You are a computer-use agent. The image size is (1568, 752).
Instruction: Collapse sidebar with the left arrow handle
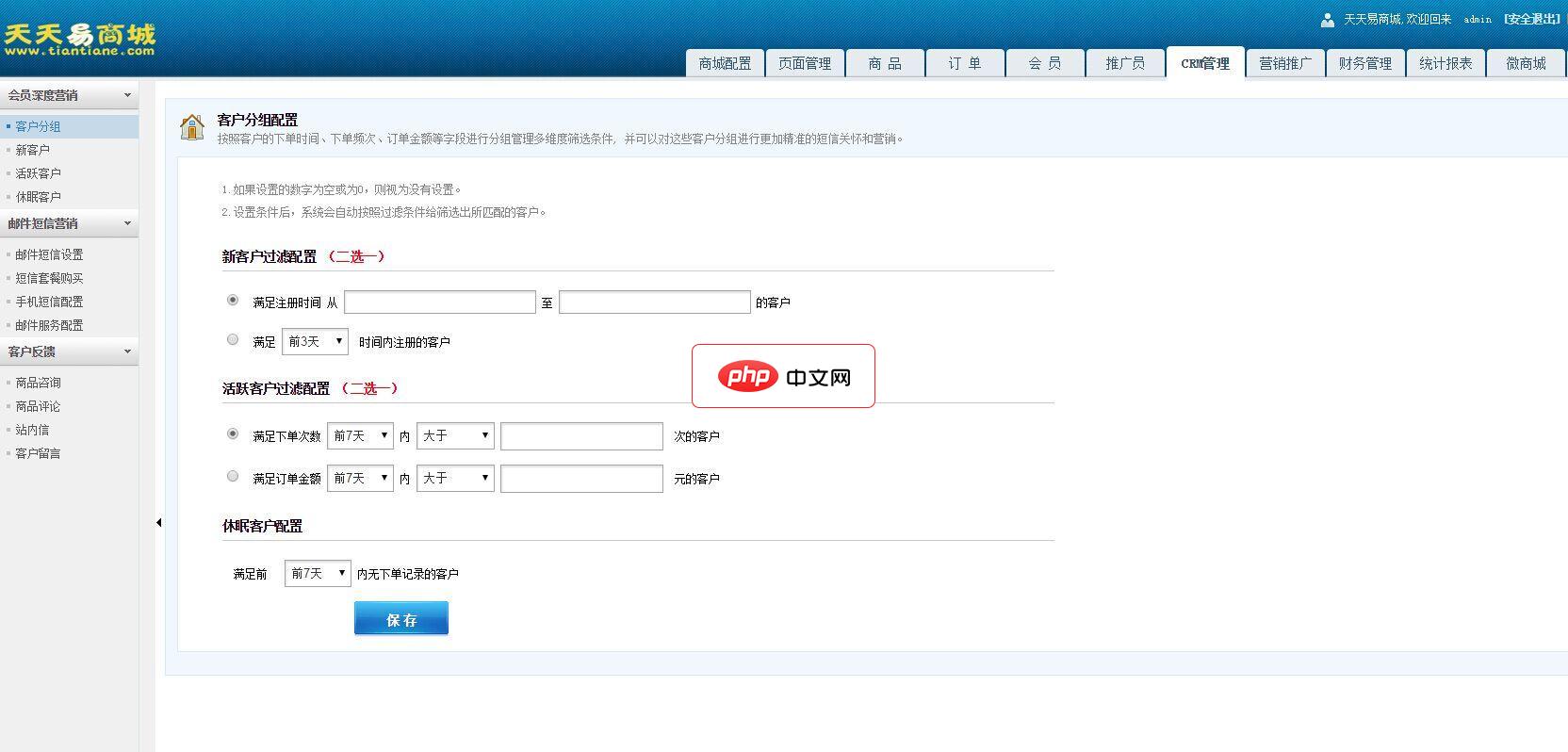(x=158, y=522)
